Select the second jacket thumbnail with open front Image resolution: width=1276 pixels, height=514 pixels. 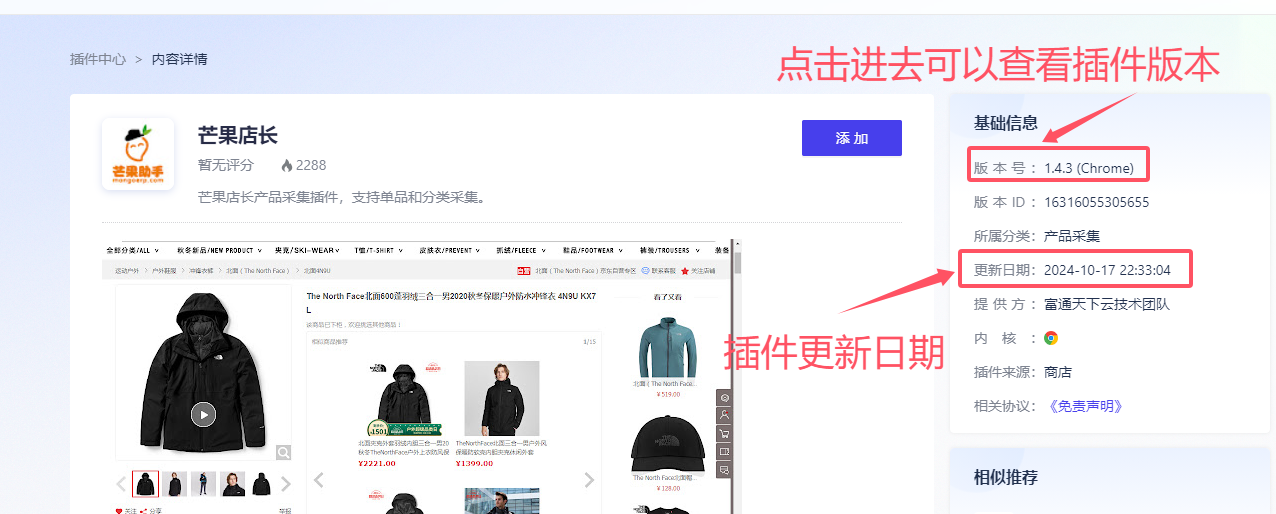click(174, 484)
